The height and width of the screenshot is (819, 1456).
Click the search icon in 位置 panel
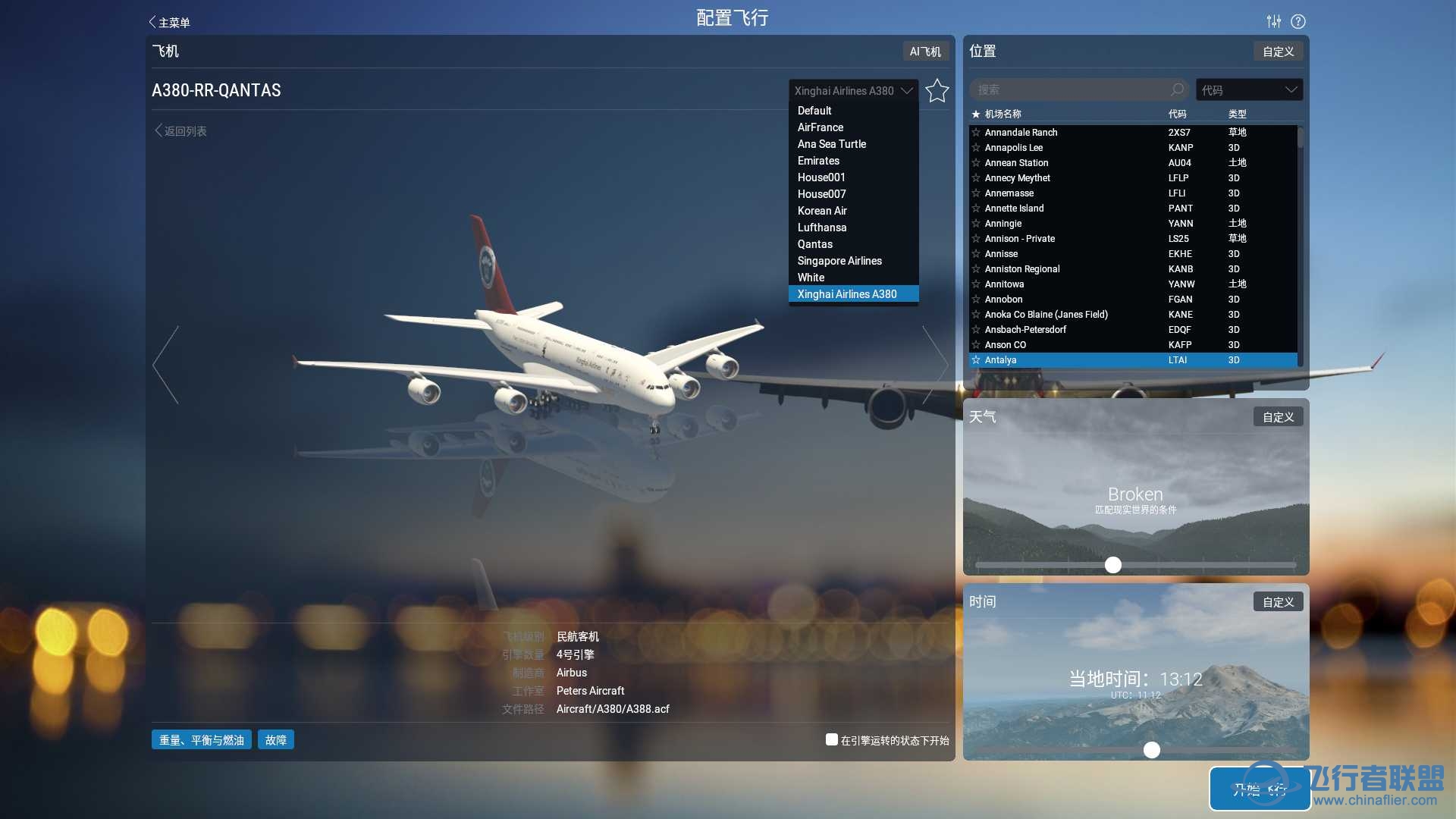tap(1178, 89)
